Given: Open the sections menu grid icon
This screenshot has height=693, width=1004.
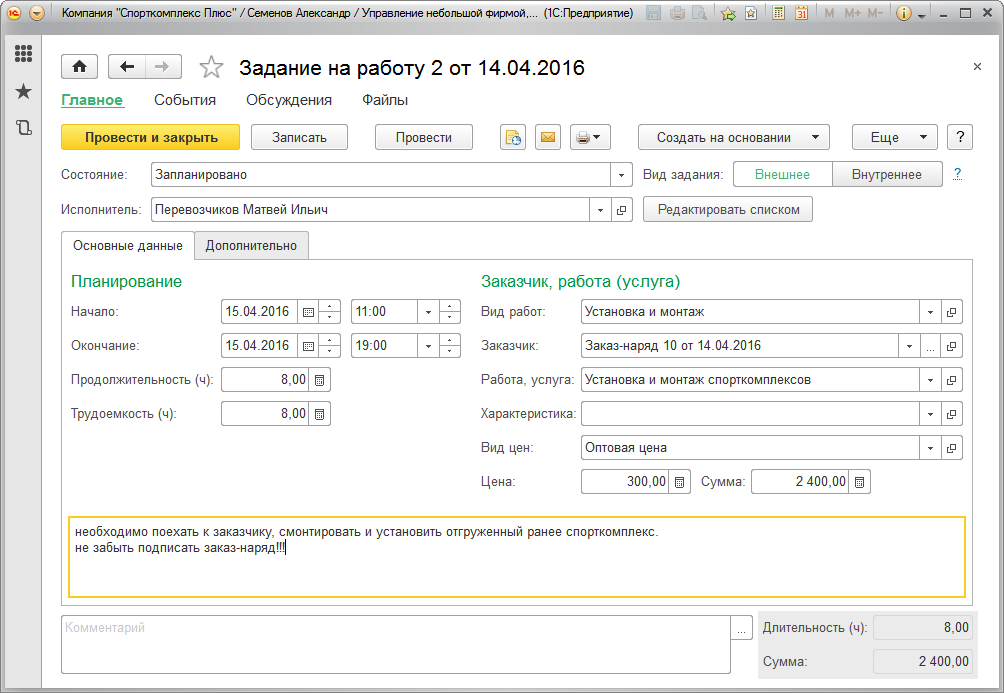Looking at the screenshot, I should [x=23, y=54].
